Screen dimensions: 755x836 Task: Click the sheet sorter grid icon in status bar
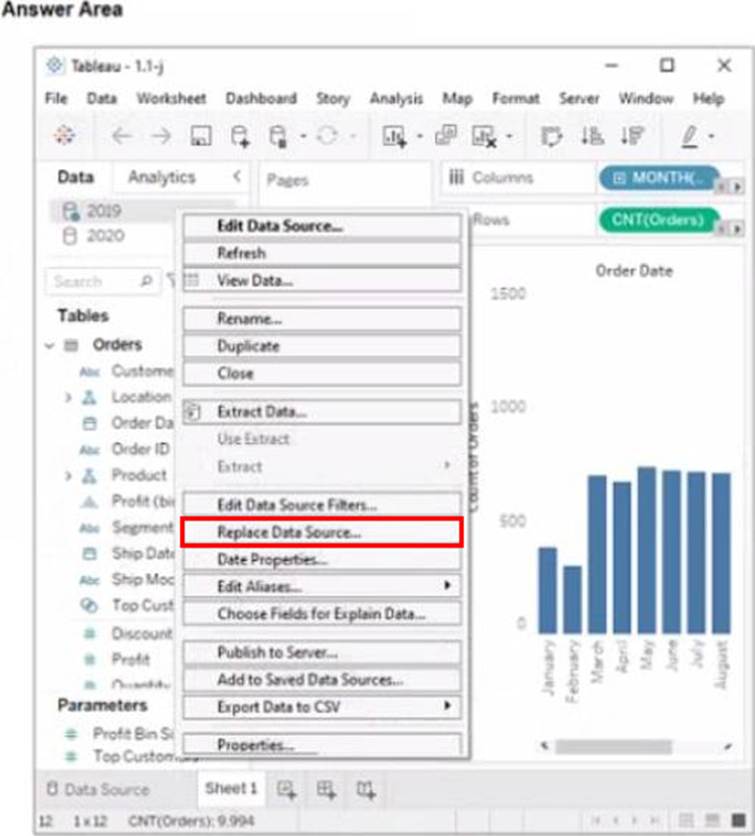(x=686, y=819)
